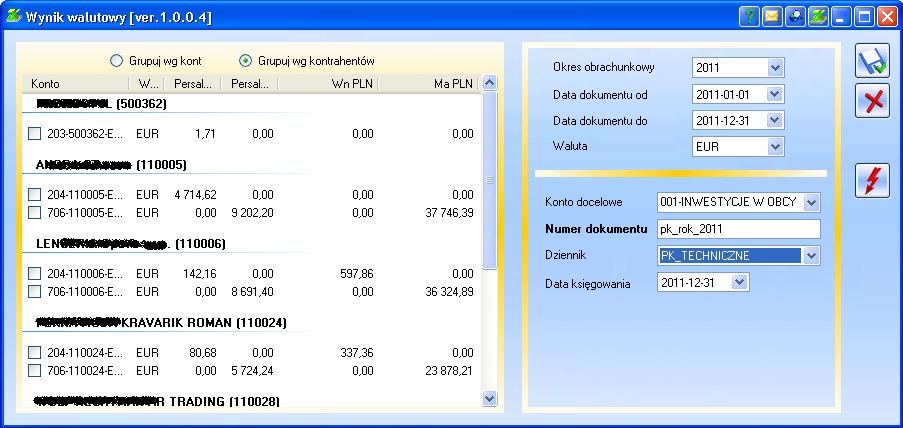This screenshot has height=428, width=903.
Task: Check the box for account 203-500362-E
Action: (35, 134)
